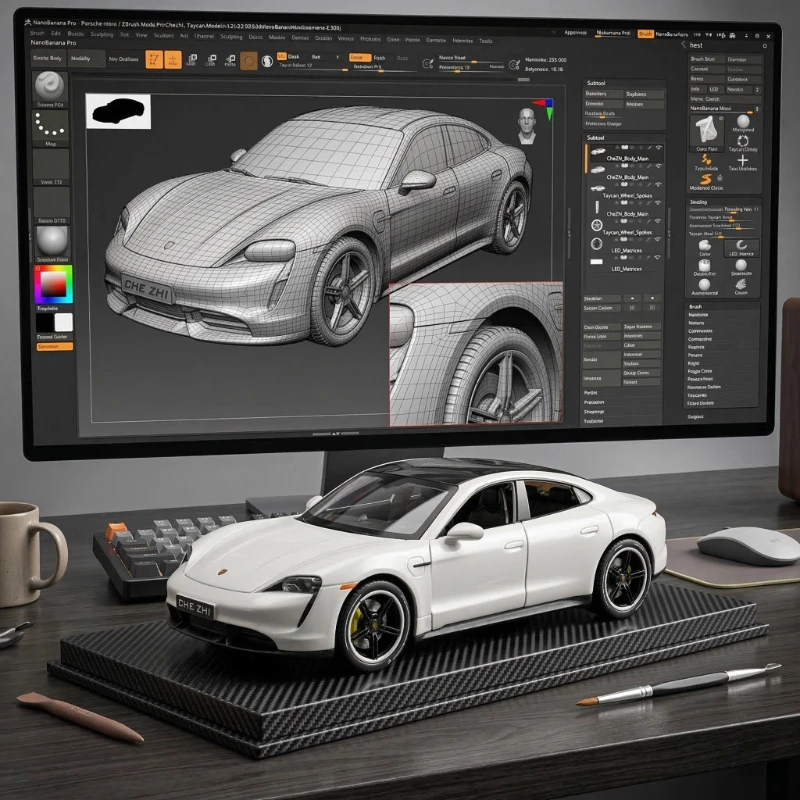Click the red-blue-green axis gizmo in viewport
The width and height of the screenshot is (800, 800).
(545, 108)
